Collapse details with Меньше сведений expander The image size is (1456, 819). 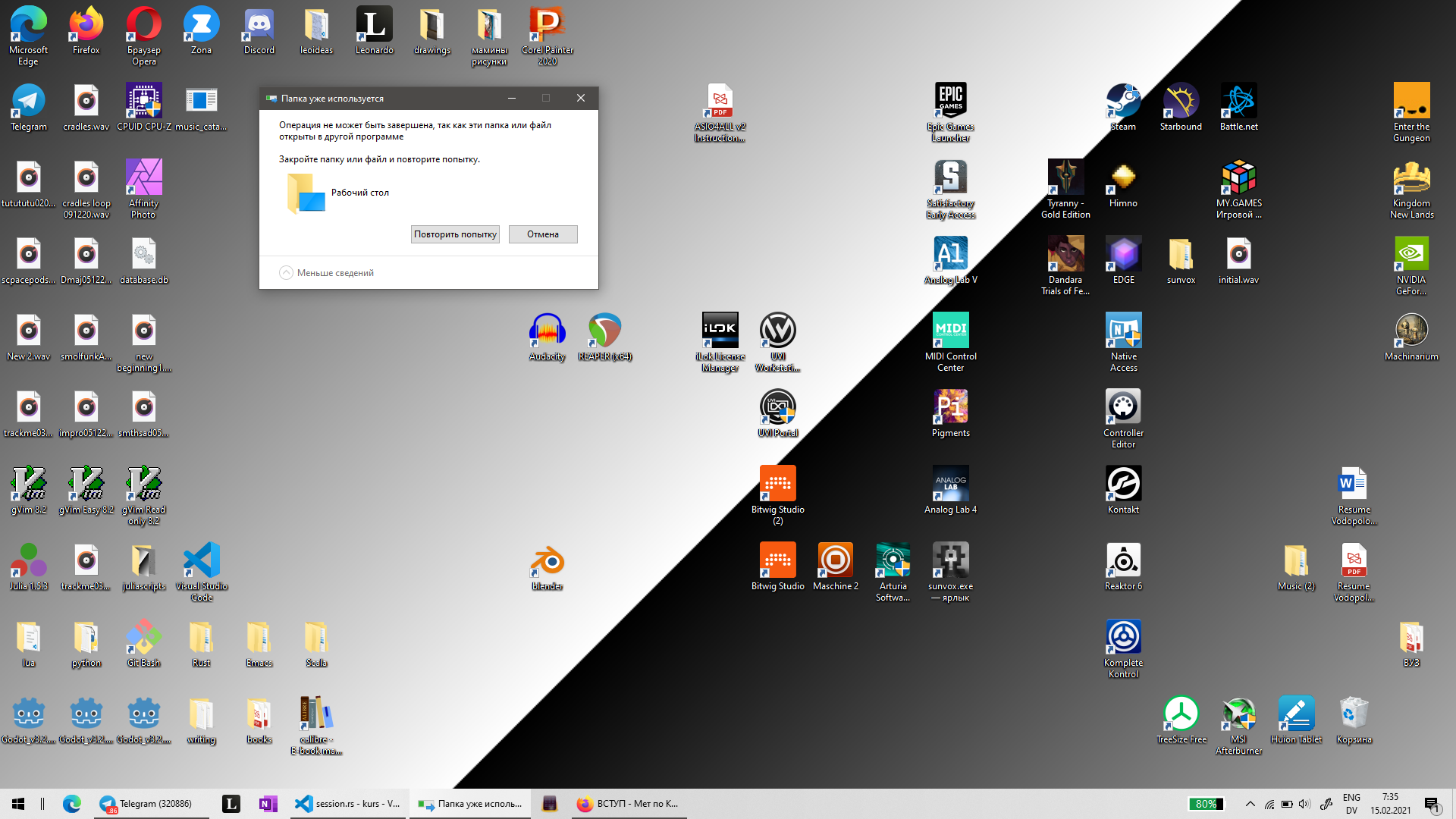click(x=327, y=273)
